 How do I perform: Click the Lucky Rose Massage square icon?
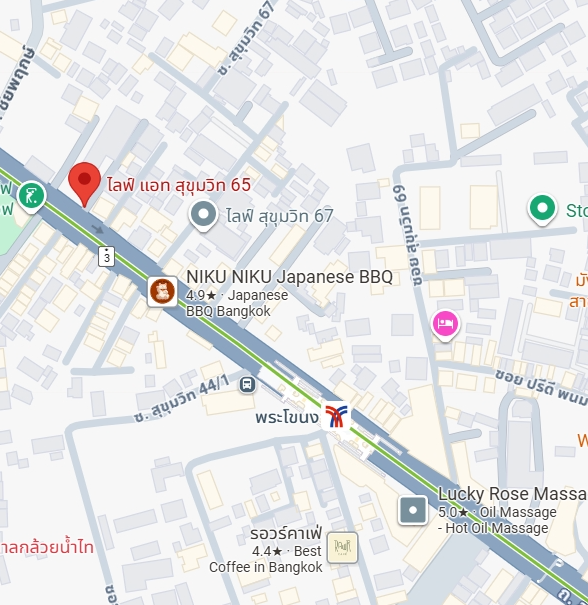point(413,510)
